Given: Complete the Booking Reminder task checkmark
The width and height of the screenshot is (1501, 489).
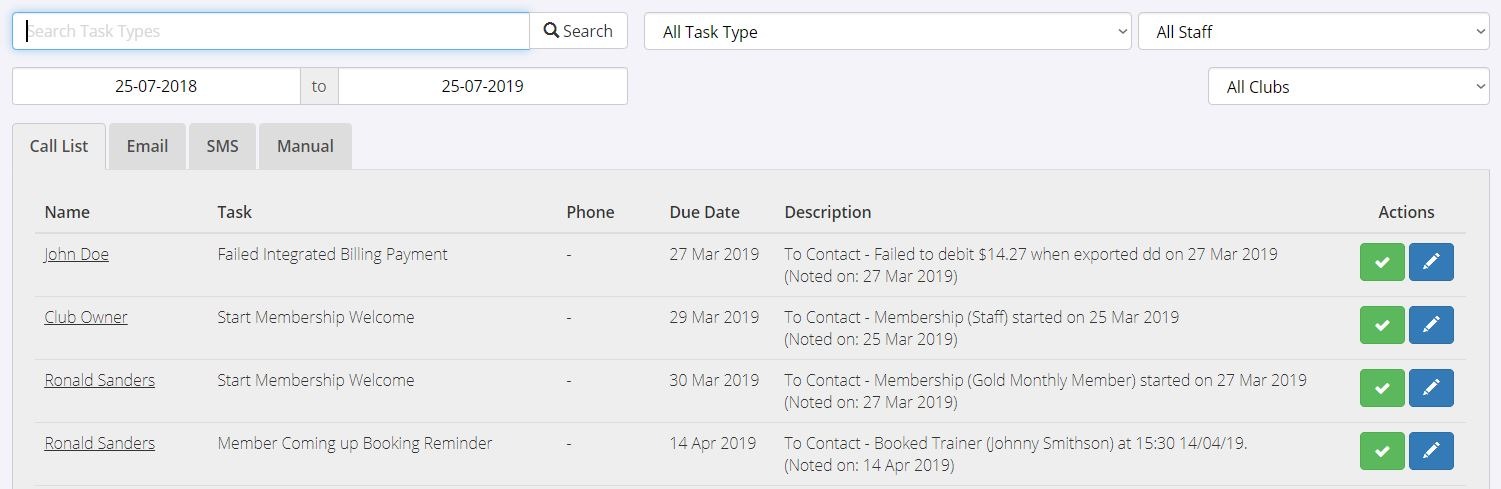Looking at the screenshot, I should pos(1382,451).
